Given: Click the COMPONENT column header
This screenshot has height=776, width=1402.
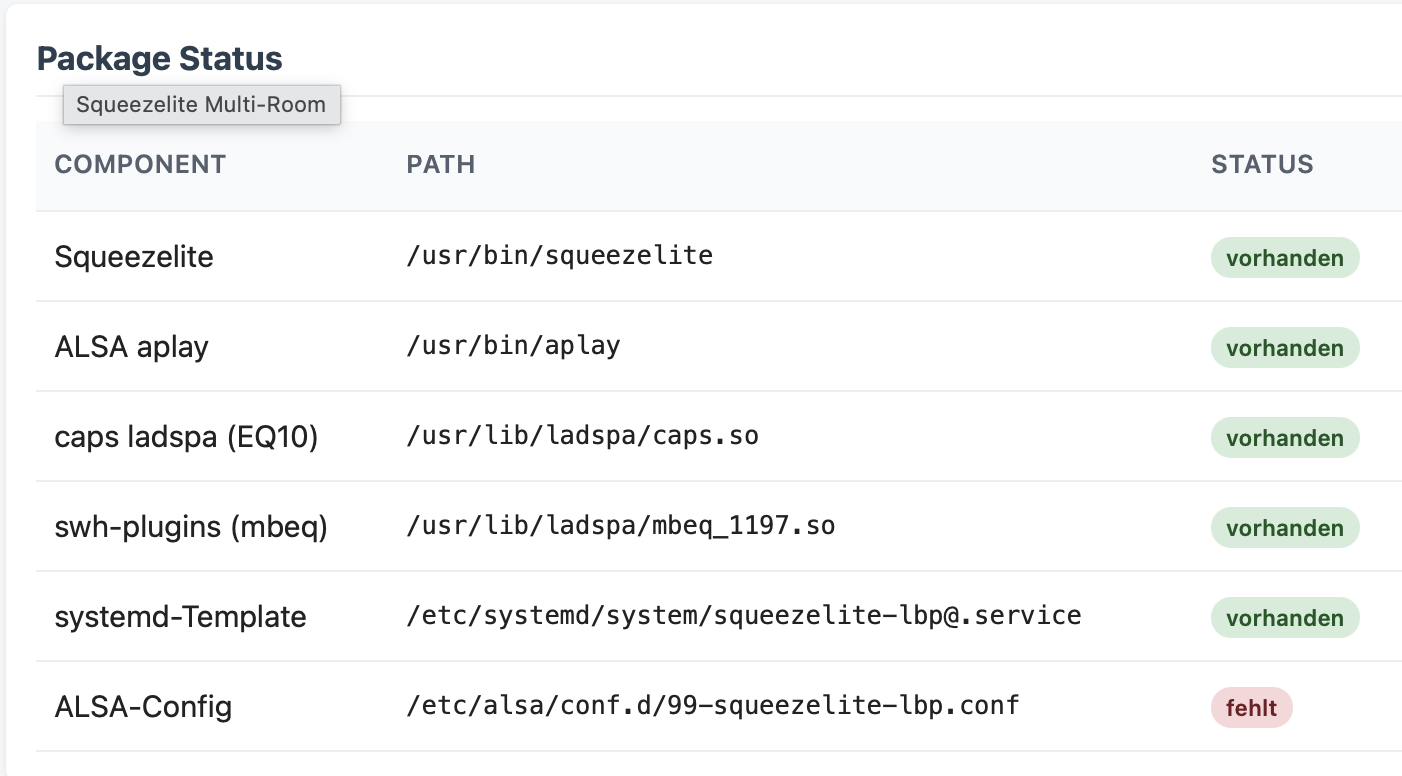Looking at the screenshot, I should (140, 165).
